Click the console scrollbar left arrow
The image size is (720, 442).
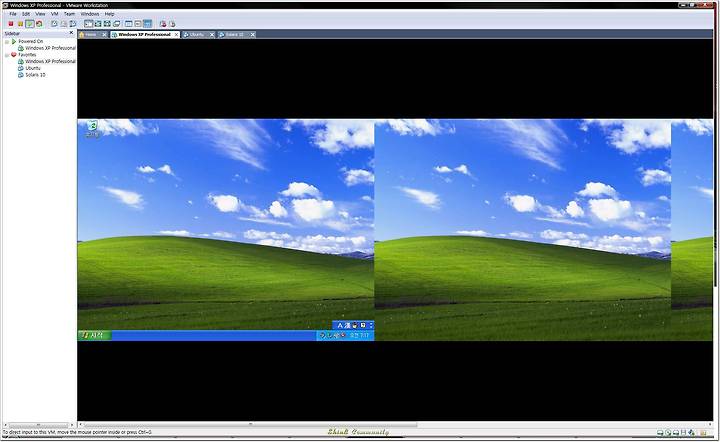click(80, 425)
